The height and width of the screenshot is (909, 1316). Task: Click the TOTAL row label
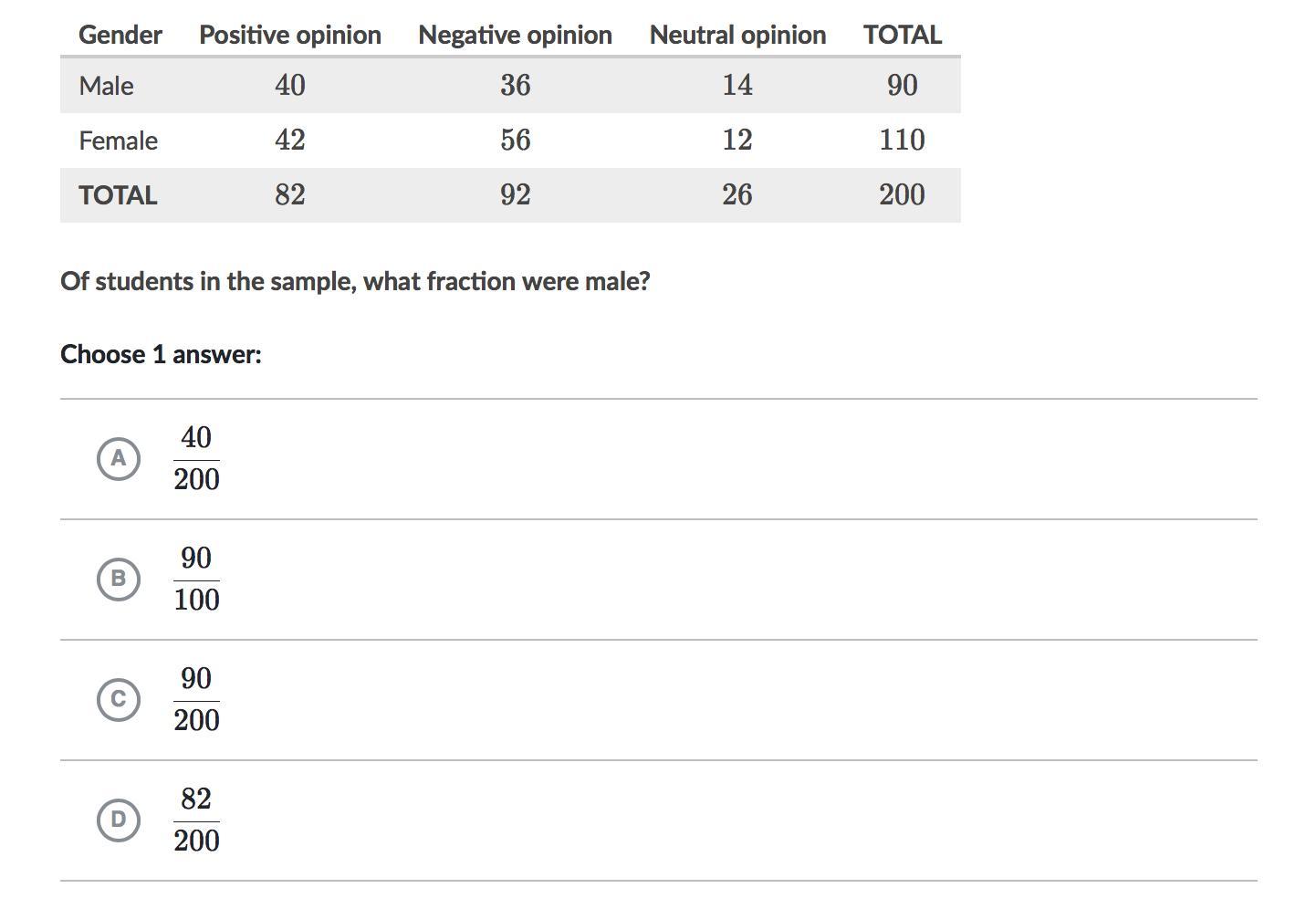coord(119,195)
